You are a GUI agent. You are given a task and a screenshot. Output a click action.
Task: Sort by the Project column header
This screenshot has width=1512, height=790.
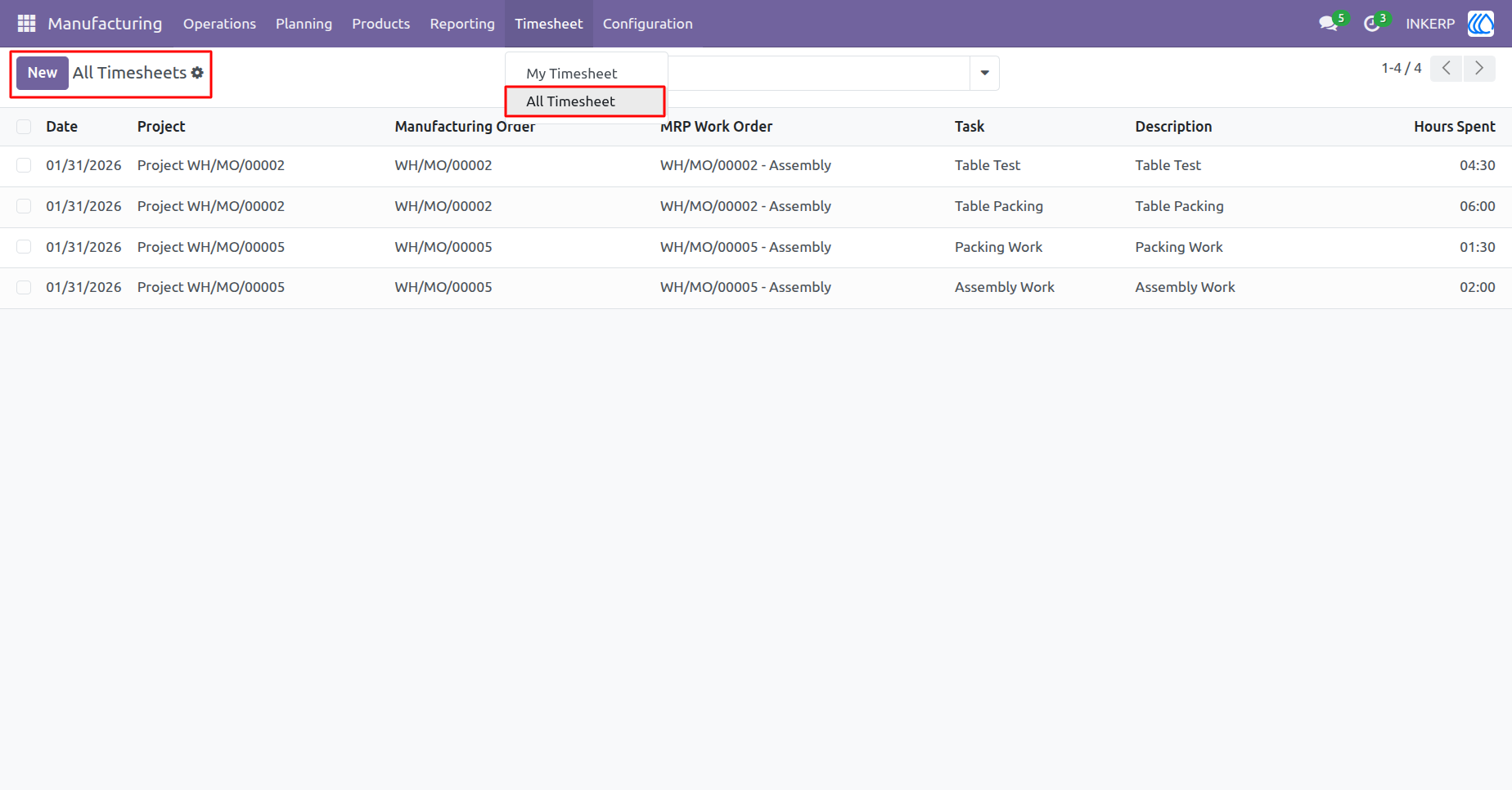coord(161,127)
